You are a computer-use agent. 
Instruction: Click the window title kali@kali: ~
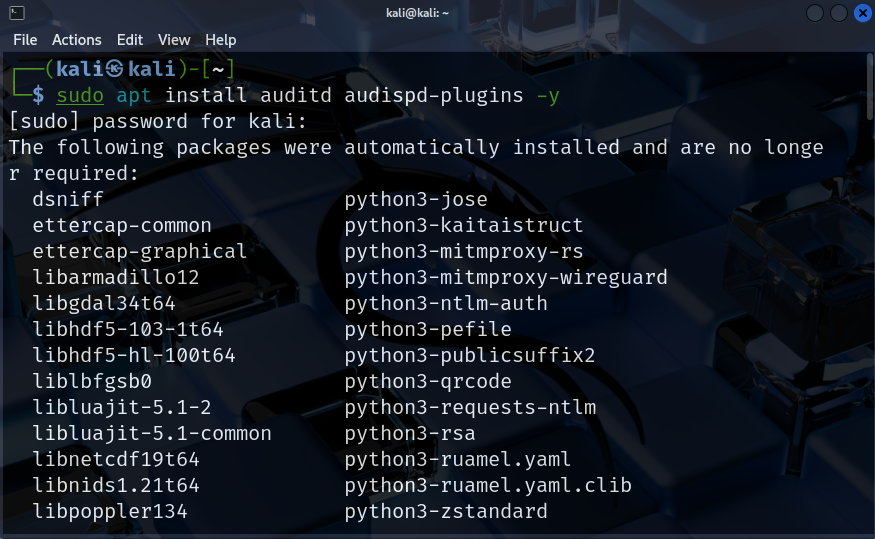[417, 13]
